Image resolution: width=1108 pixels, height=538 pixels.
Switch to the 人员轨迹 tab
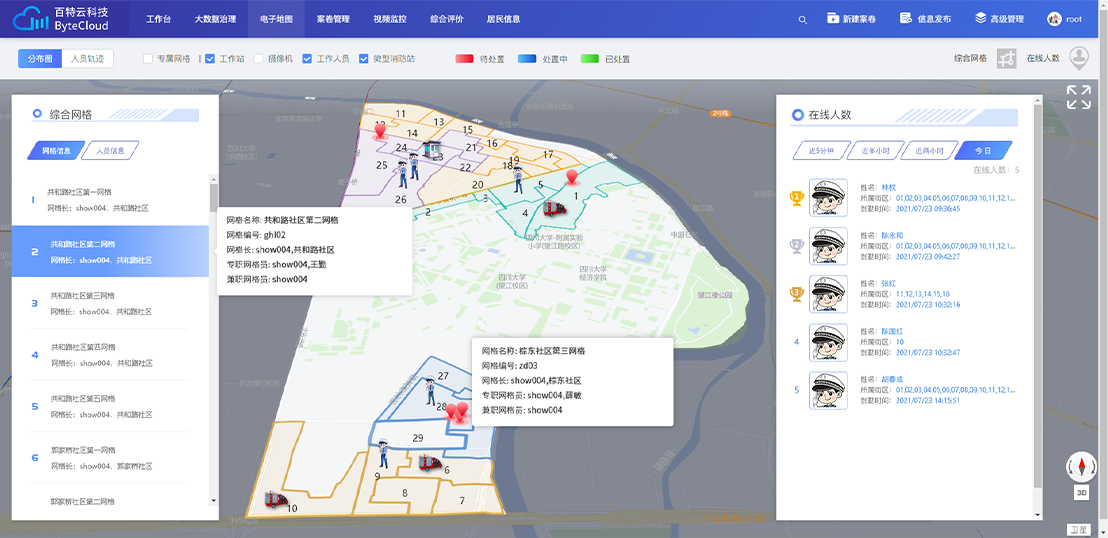(87, 59)
